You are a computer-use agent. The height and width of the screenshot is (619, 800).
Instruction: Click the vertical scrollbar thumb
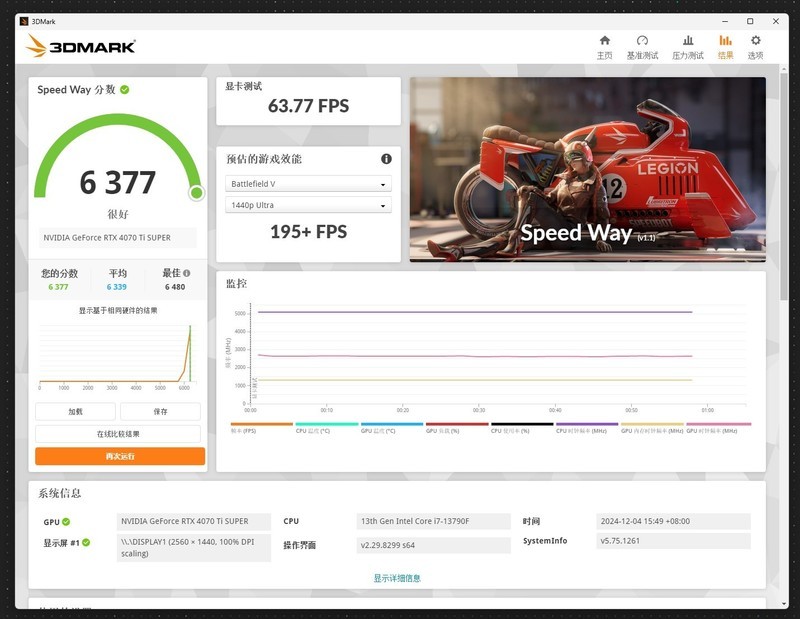point(784,186)
